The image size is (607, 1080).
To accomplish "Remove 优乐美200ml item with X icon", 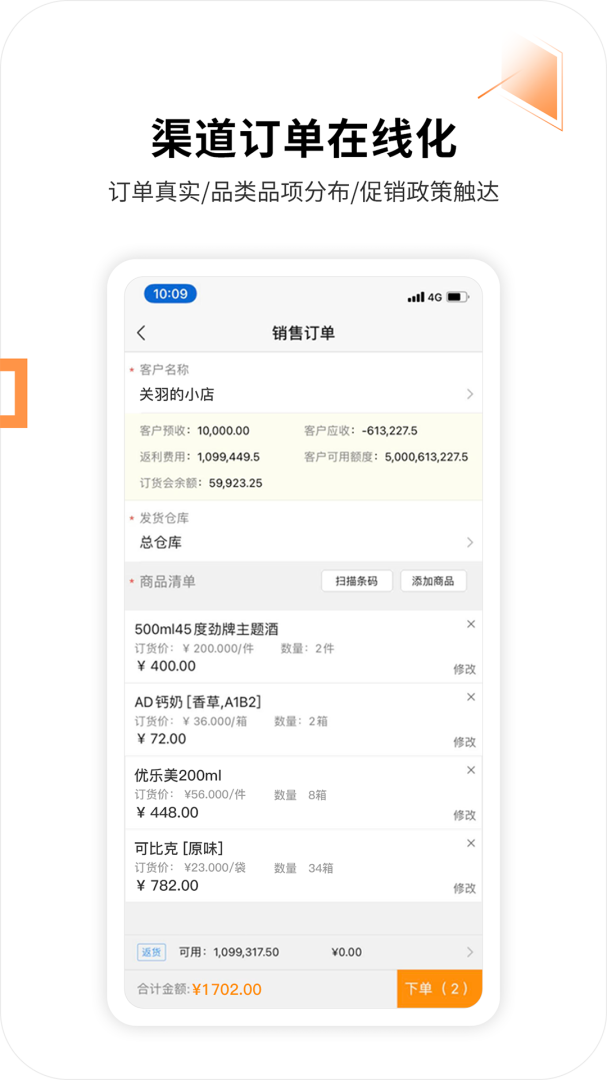I will pyautogui.click(x=471, y=770).
